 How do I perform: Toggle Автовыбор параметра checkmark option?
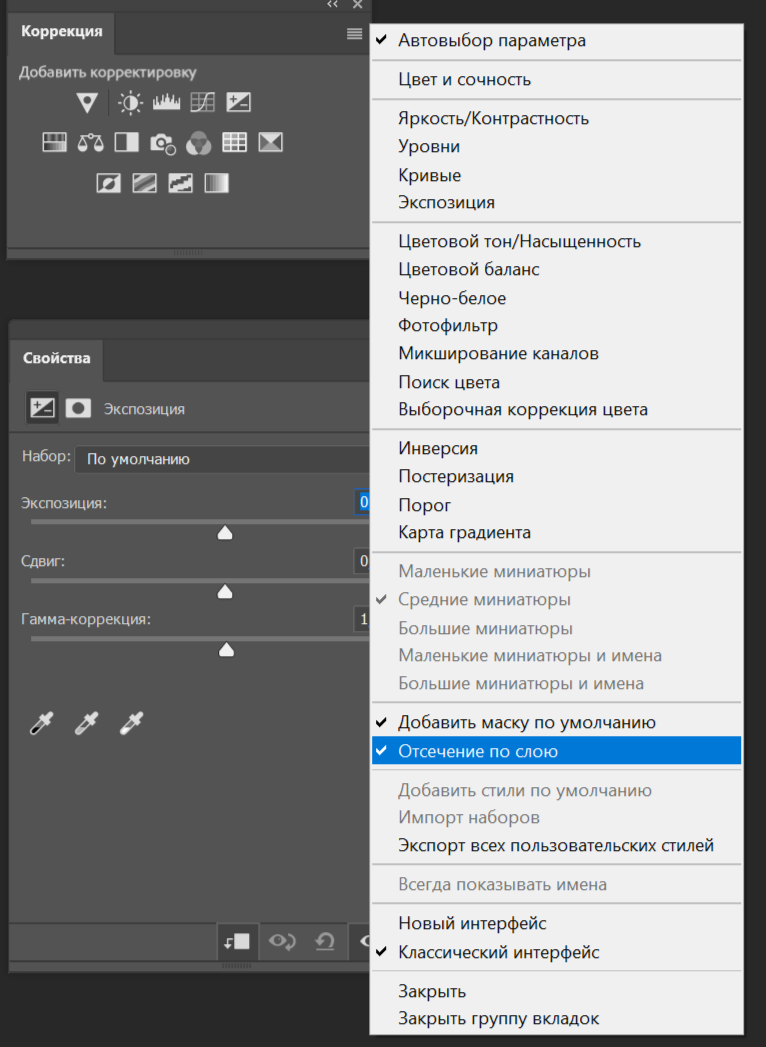pyautogui.click(x=556, y=40)
